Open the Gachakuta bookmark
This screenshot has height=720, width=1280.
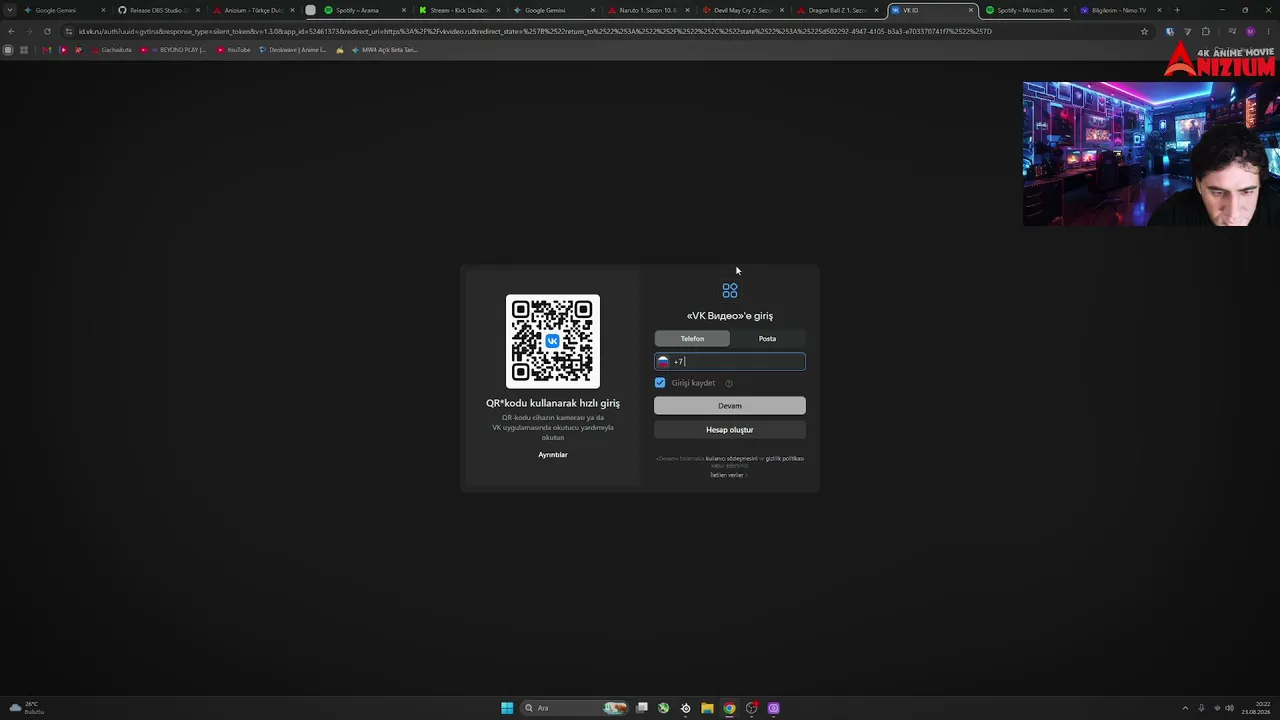click(x=112, y=50)
